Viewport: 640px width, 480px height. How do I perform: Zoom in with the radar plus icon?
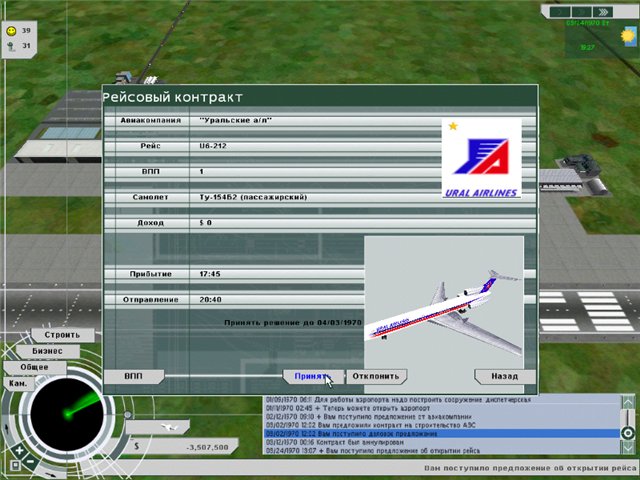pos(17,451)
